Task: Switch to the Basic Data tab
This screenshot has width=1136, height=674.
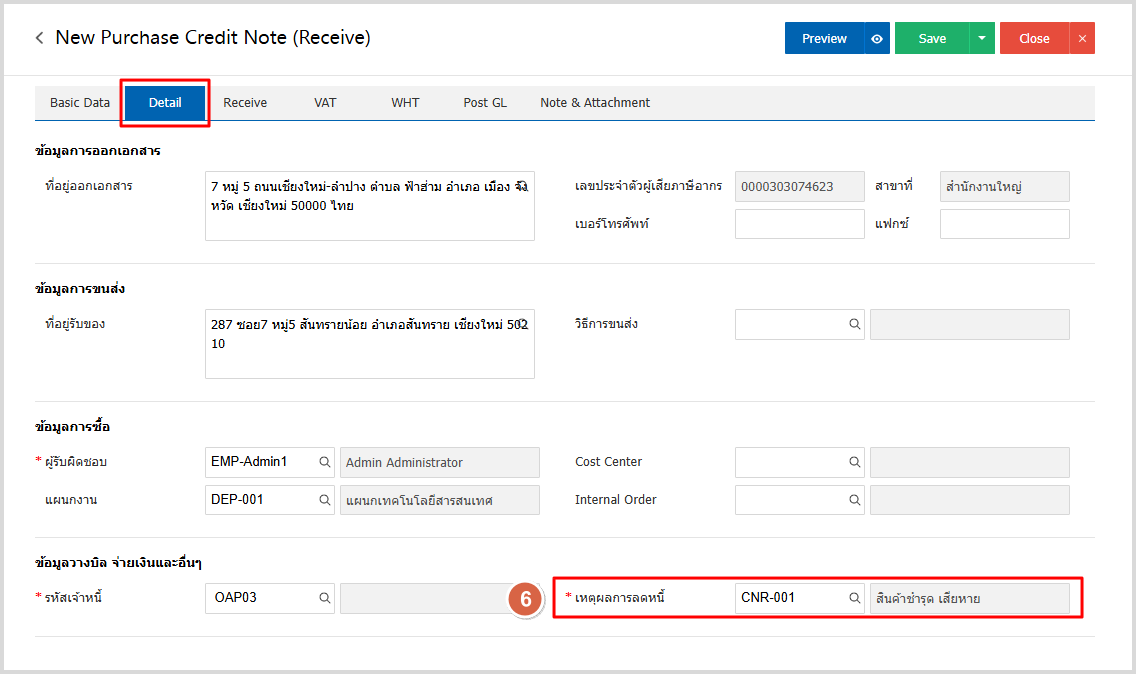Action: click(x=80, y=103)
